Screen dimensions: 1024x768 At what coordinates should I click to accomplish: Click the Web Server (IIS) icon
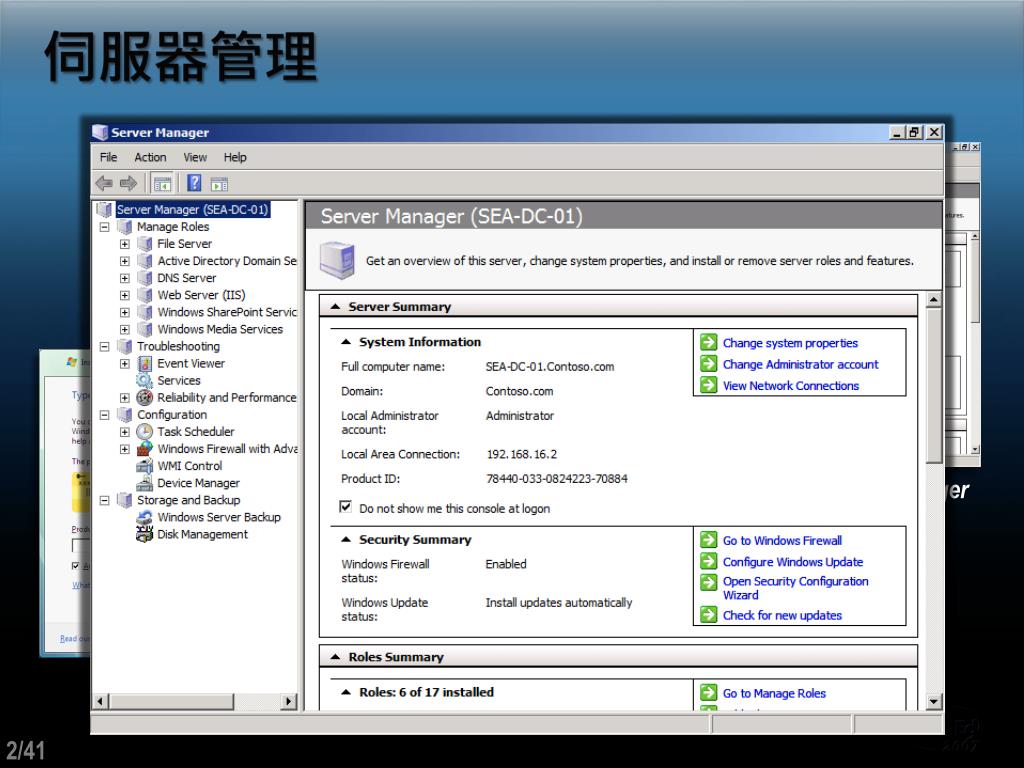[x=145, y=295]
